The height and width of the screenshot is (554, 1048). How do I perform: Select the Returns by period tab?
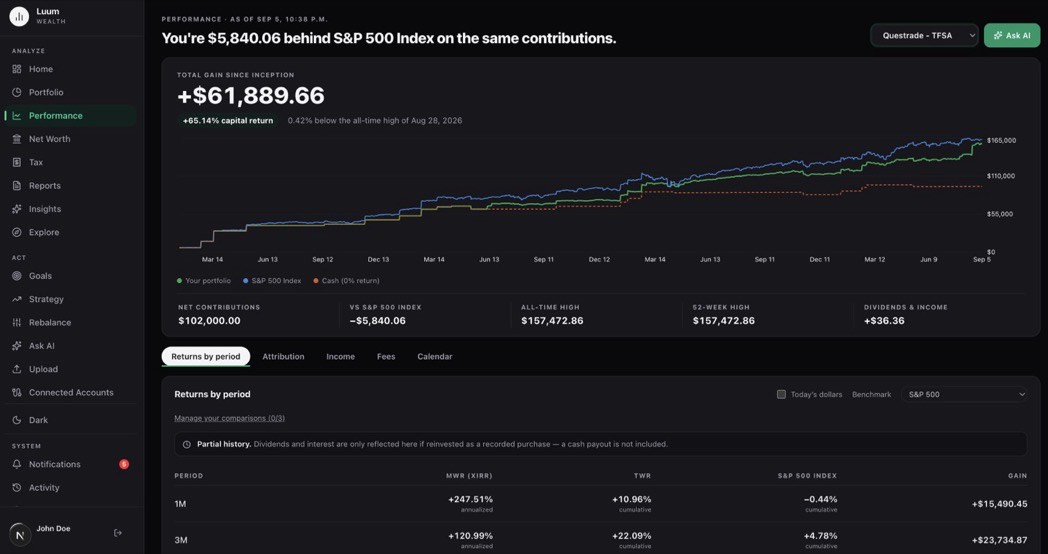point(206,356)
